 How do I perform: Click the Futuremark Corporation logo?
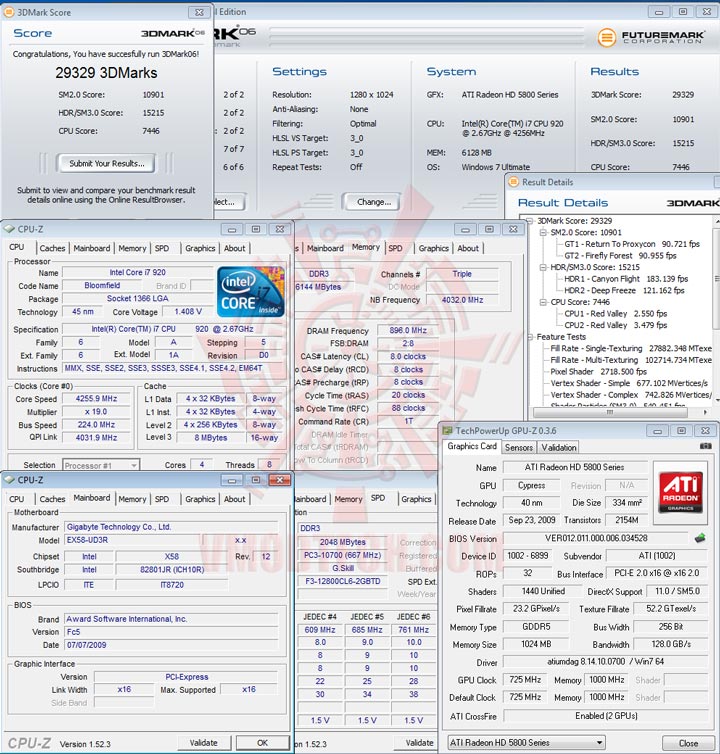click(652, 37)
